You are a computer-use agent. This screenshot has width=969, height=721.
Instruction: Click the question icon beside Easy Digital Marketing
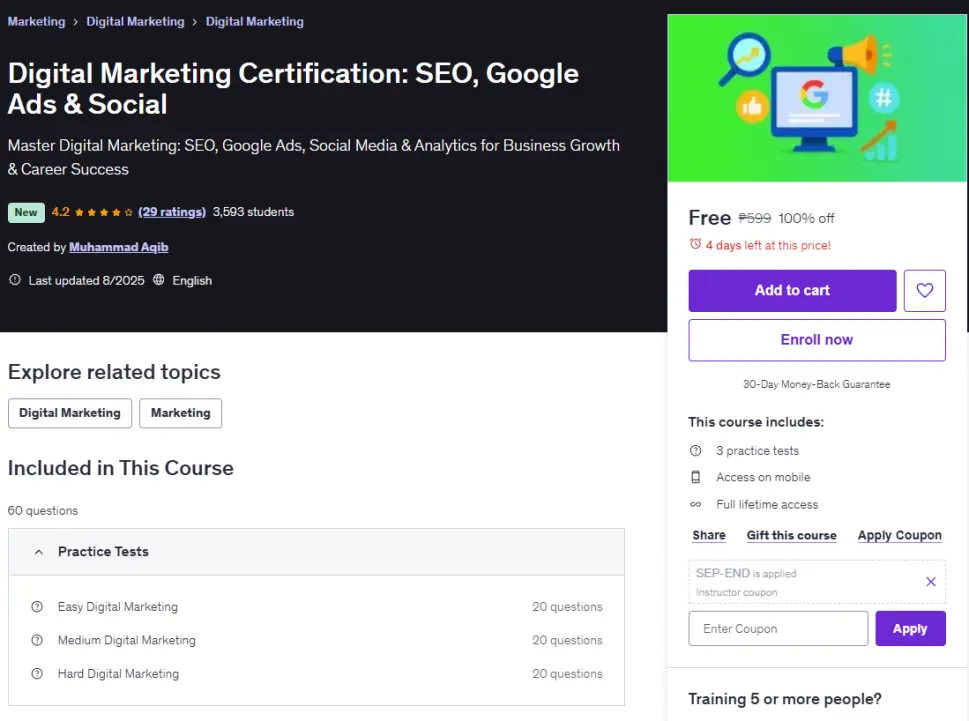pos(37,607)
